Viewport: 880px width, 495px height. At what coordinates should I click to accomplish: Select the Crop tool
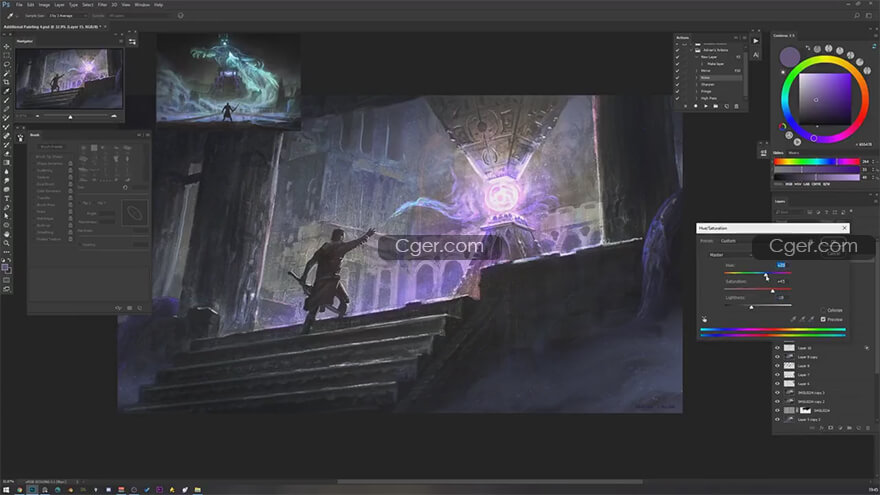6,82
